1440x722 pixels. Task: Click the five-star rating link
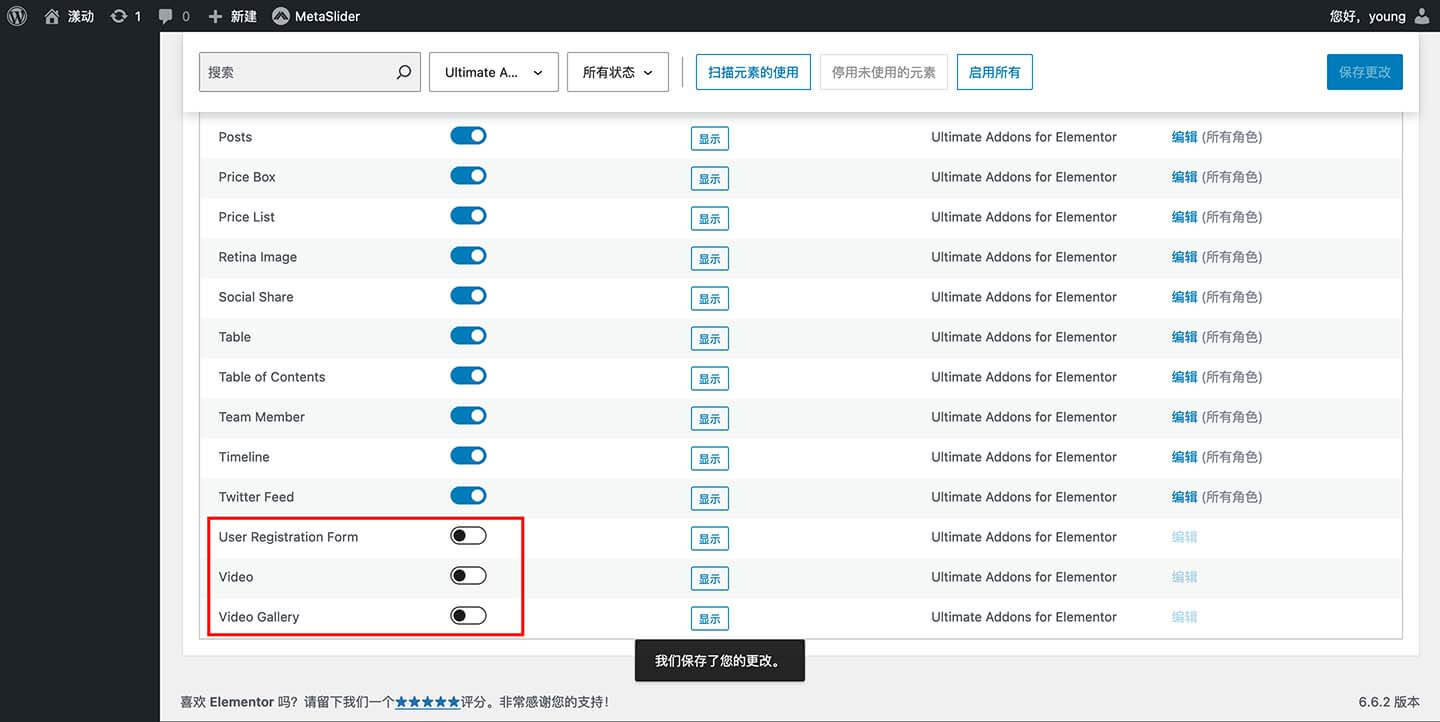pyautogui.click(x=427, y=702)
